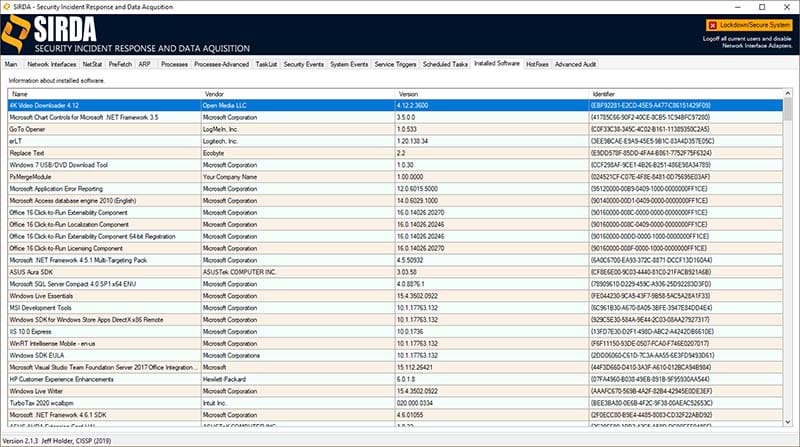Select the Windows Live Essentials row

pos(395,296)
